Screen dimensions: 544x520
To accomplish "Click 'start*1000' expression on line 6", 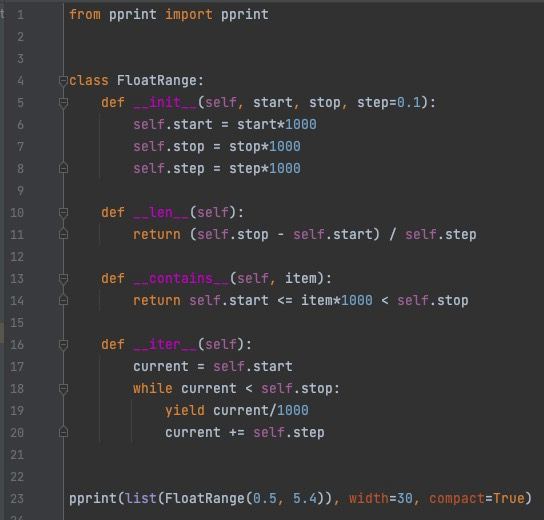I will (277, 125).
